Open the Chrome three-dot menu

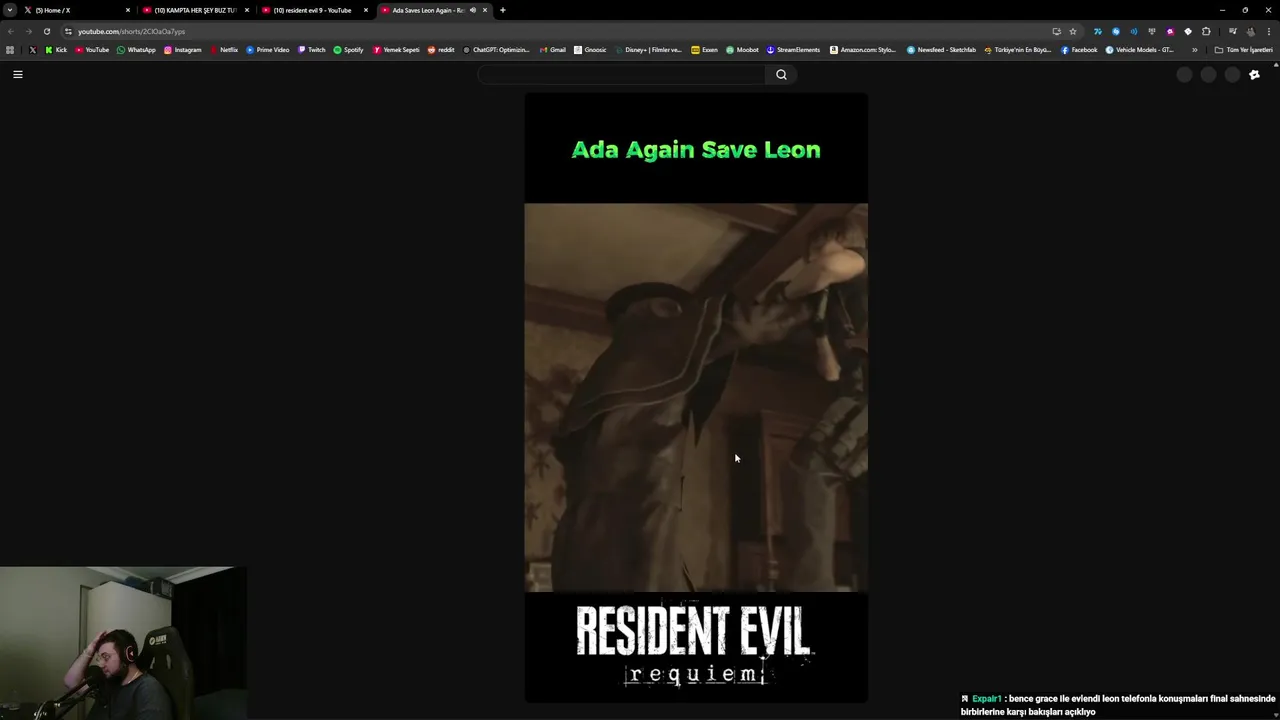point(1268,31)
